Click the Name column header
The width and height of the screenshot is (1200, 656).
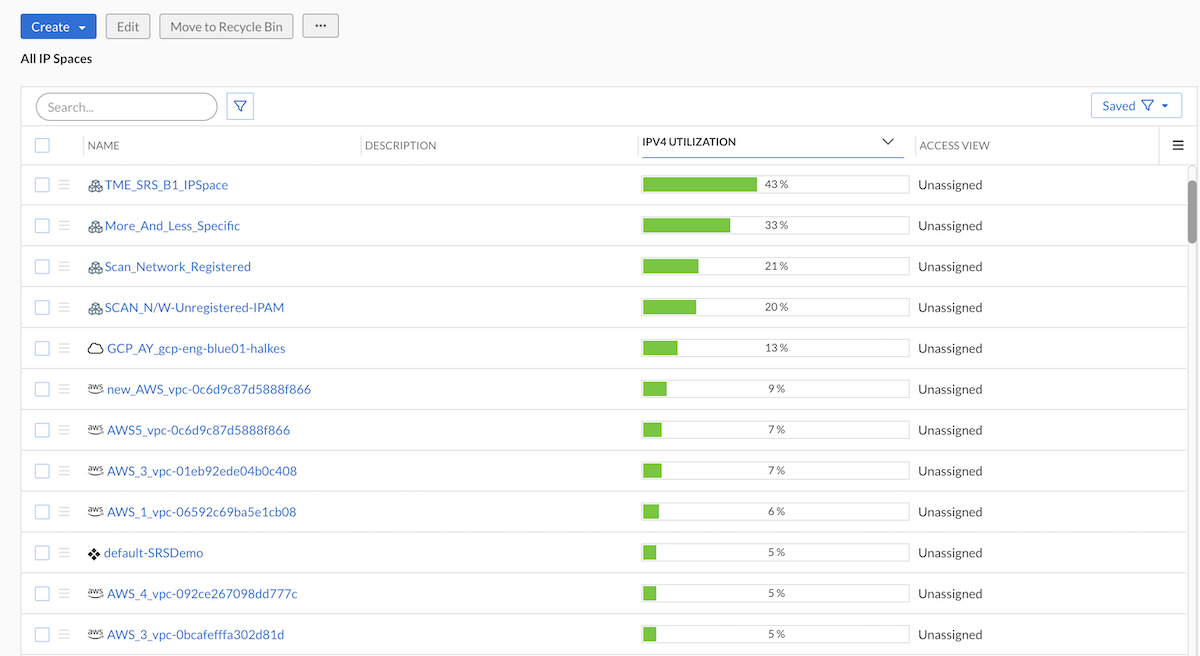coord(104,146)
